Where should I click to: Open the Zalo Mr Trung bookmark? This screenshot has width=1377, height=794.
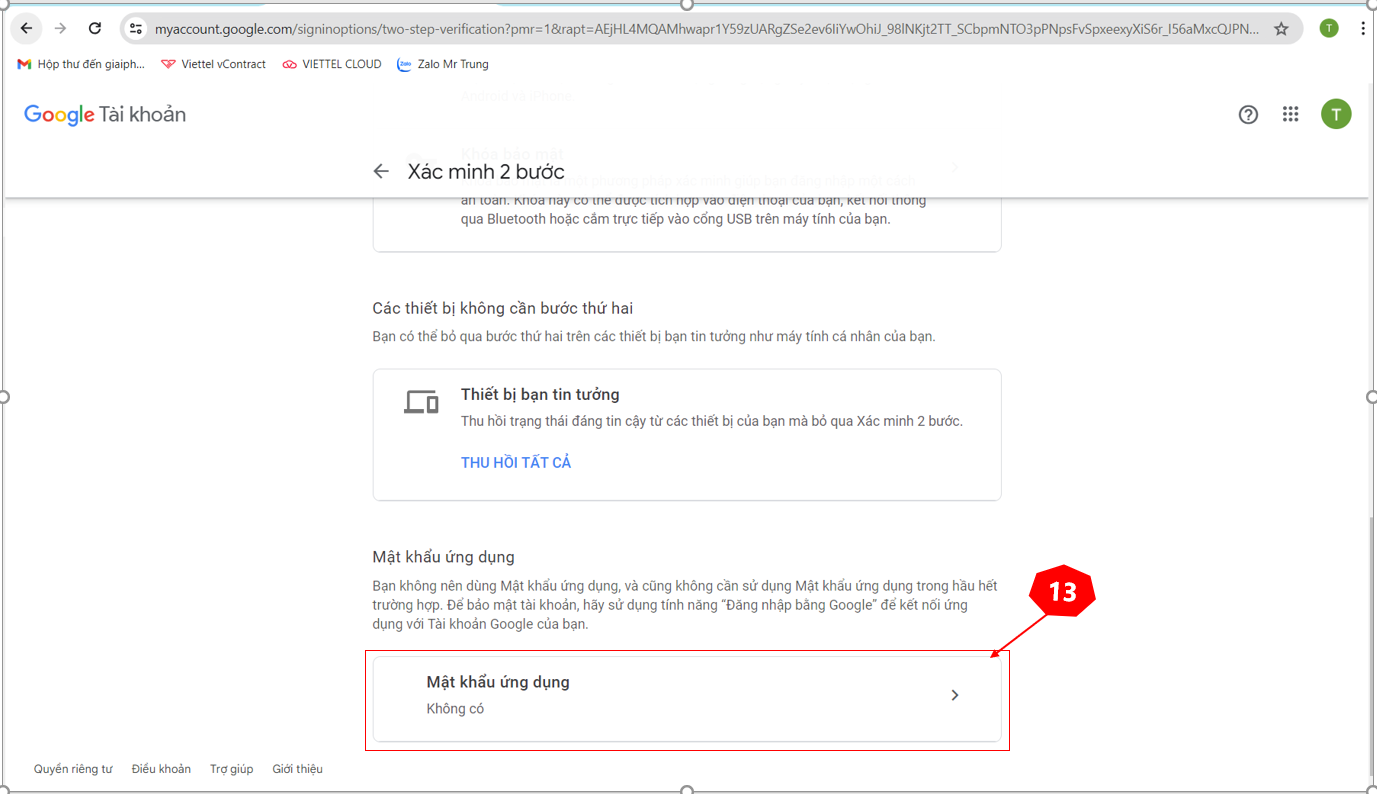pyautogui.click(x=442, y=63)
